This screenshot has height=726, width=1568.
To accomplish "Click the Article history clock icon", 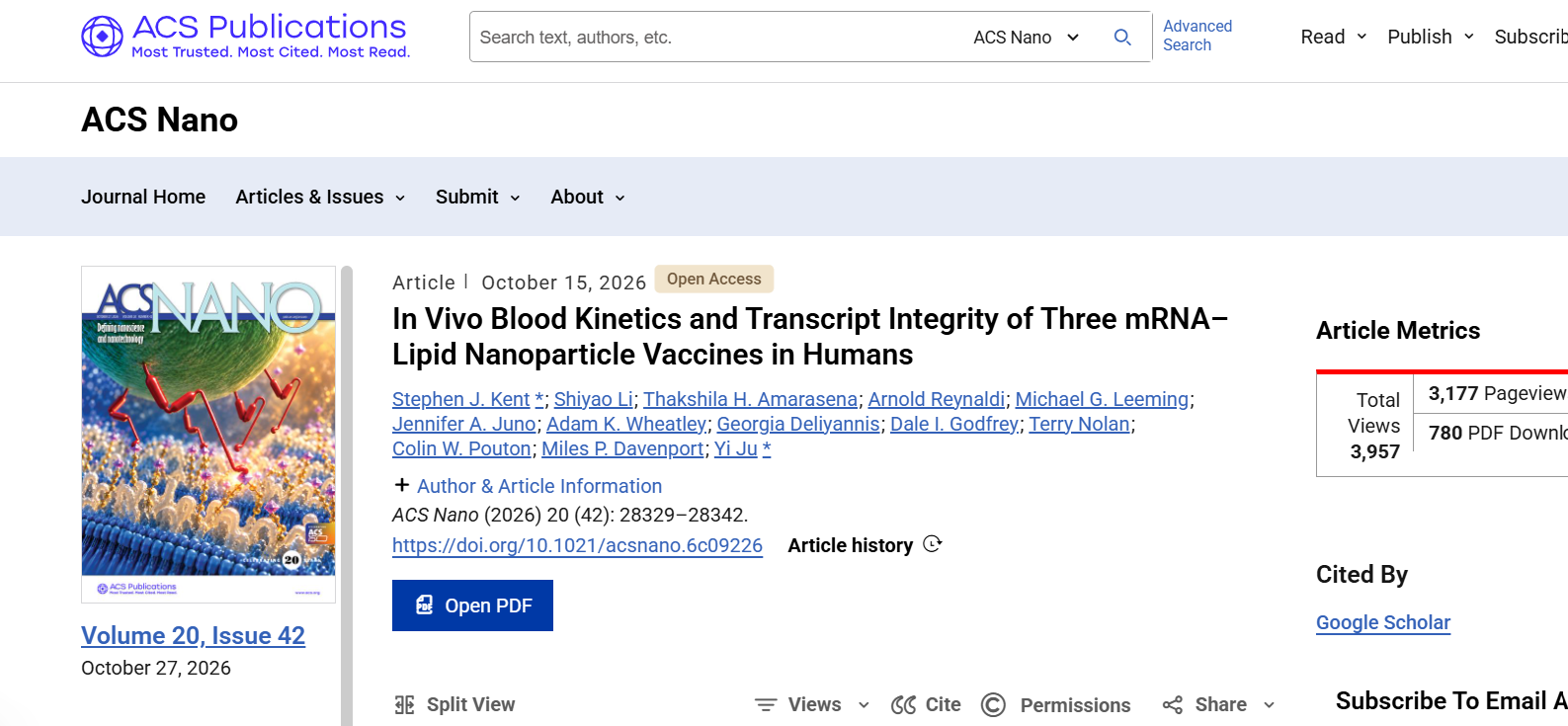I will [x=933, y=544].
